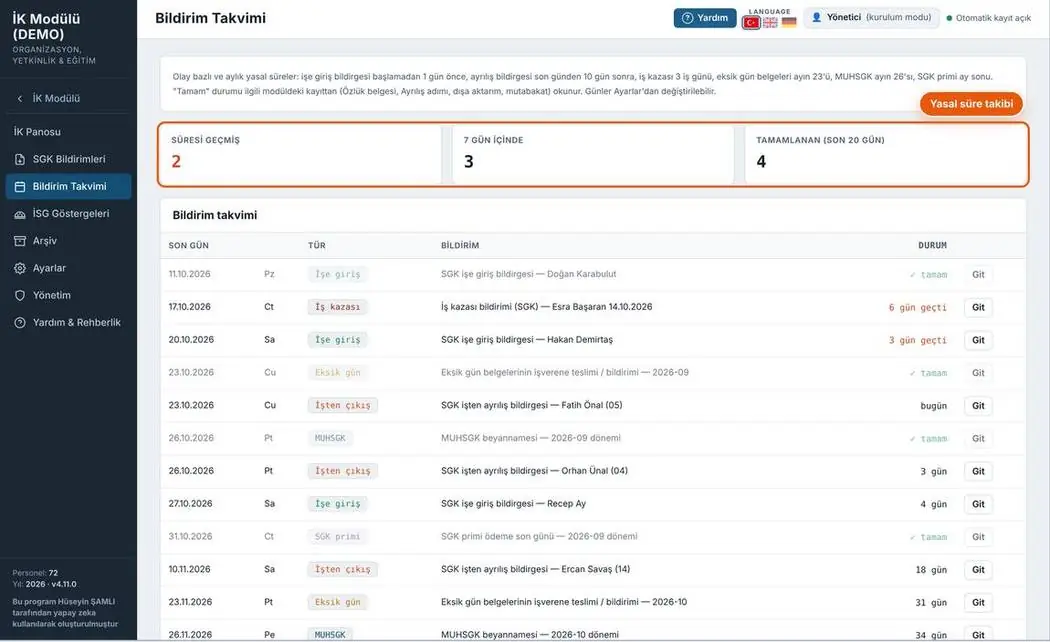Open İSG Göstergeleri via its helmet icon
Viewport: 1050px width, 642px height.
(20, 214)
